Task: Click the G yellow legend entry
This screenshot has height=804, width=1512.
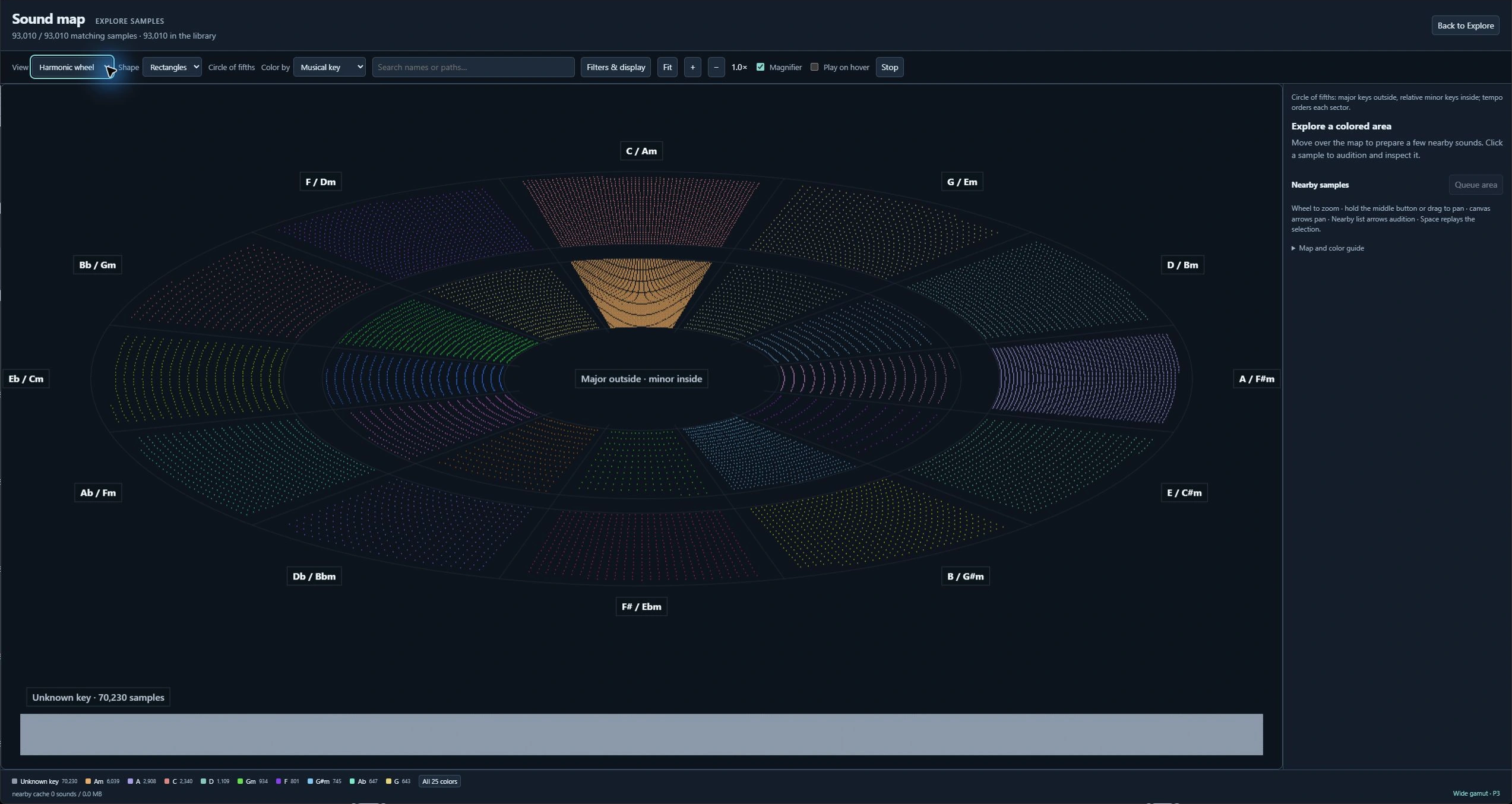Action: point(398,781)
